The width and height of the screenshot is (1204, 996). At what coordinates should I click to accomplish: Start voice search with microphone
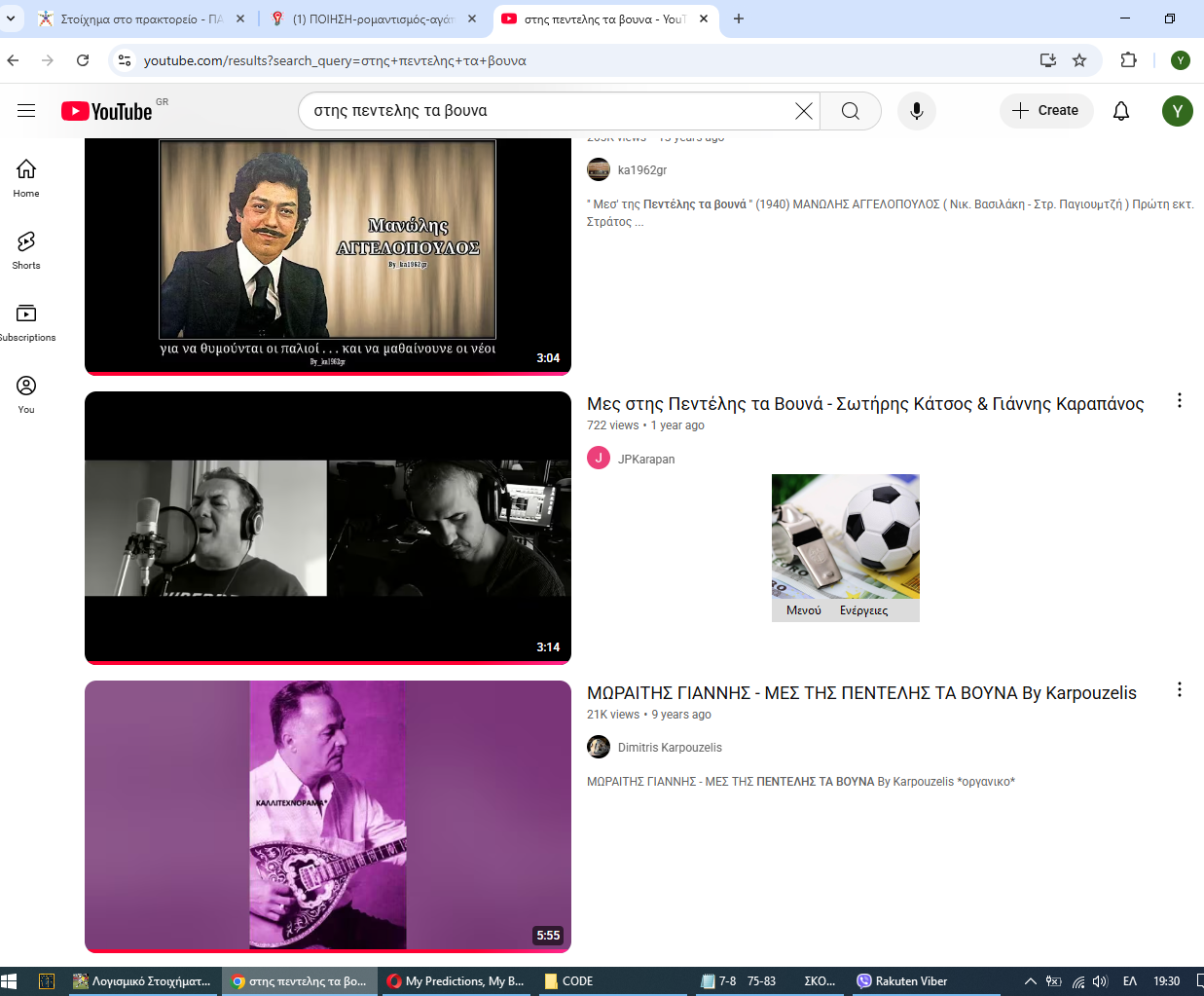point(916,111)
